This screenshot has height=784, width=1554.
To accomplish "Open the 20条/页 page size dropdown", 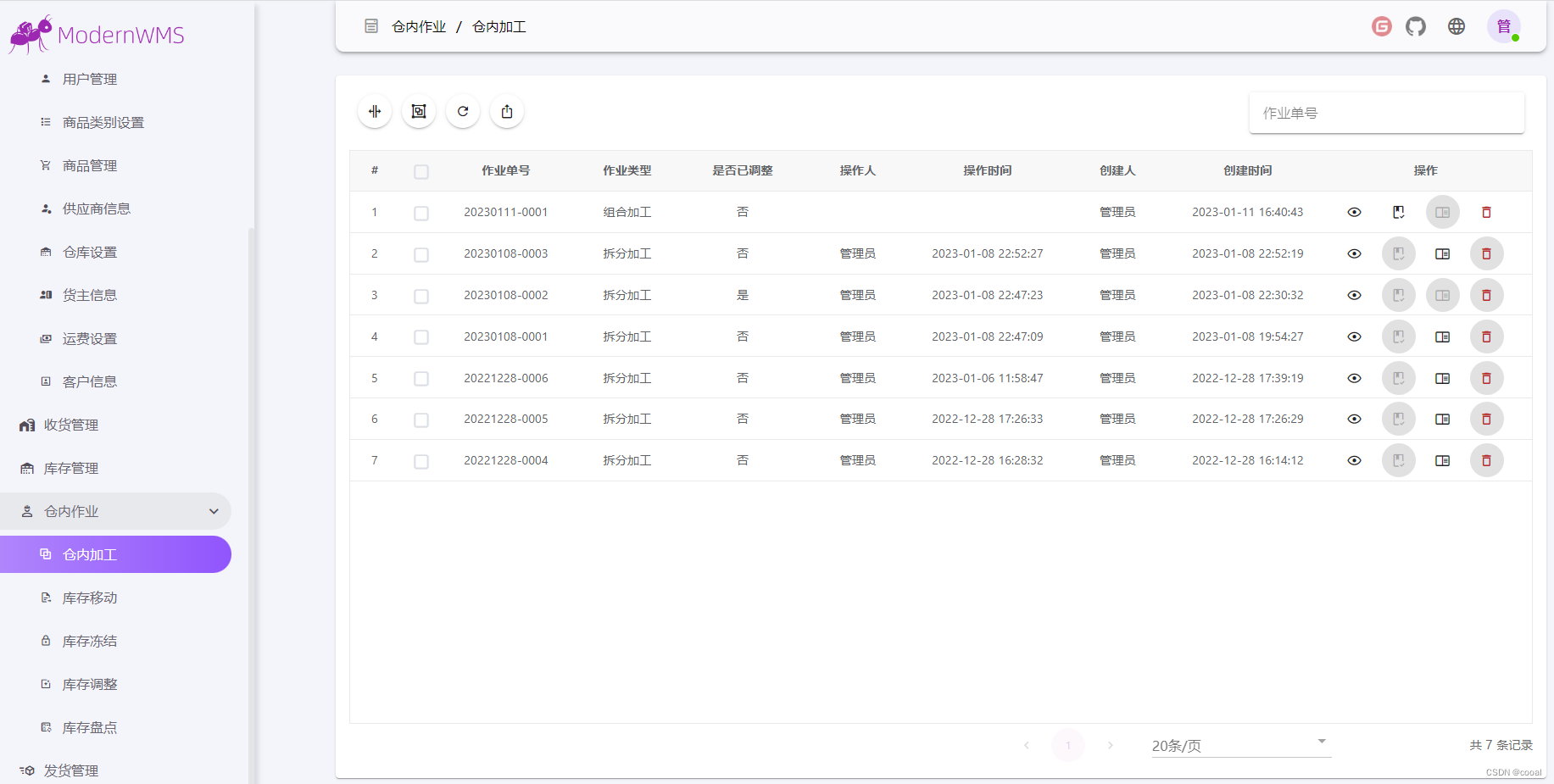I will 1239,745.
